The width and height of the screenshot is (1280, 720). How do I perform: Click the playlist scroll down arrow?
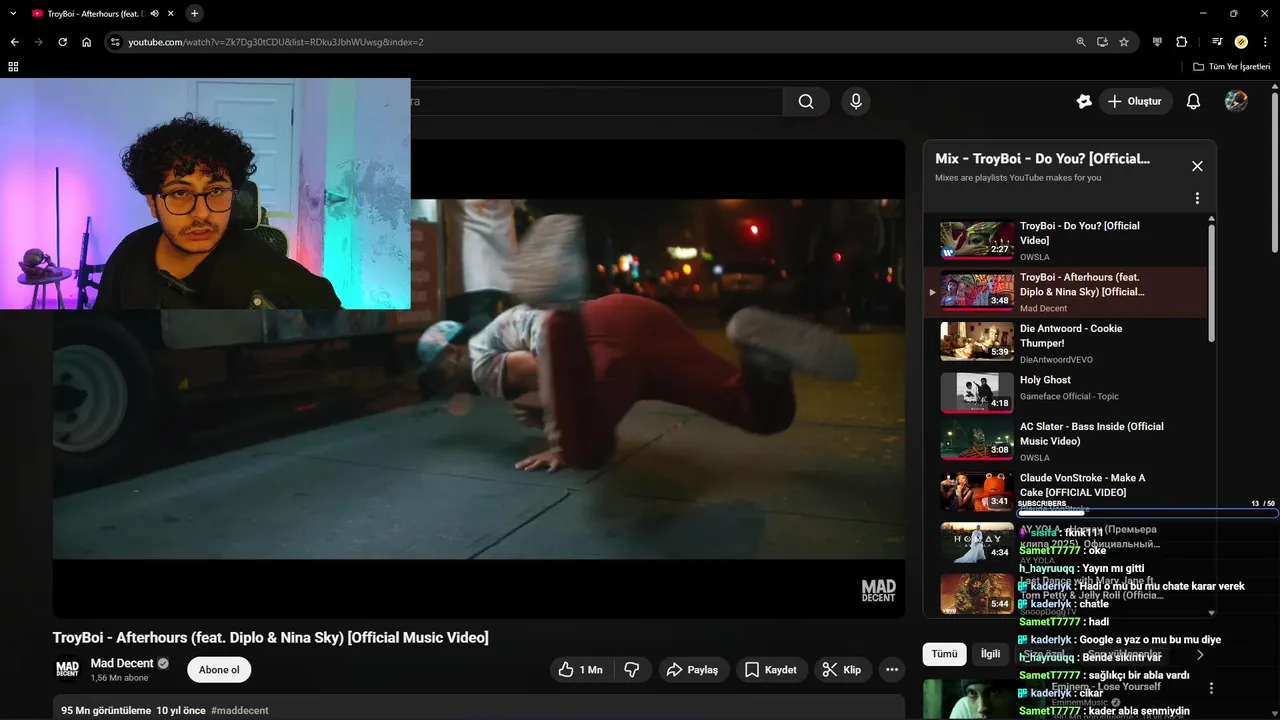1212,613
